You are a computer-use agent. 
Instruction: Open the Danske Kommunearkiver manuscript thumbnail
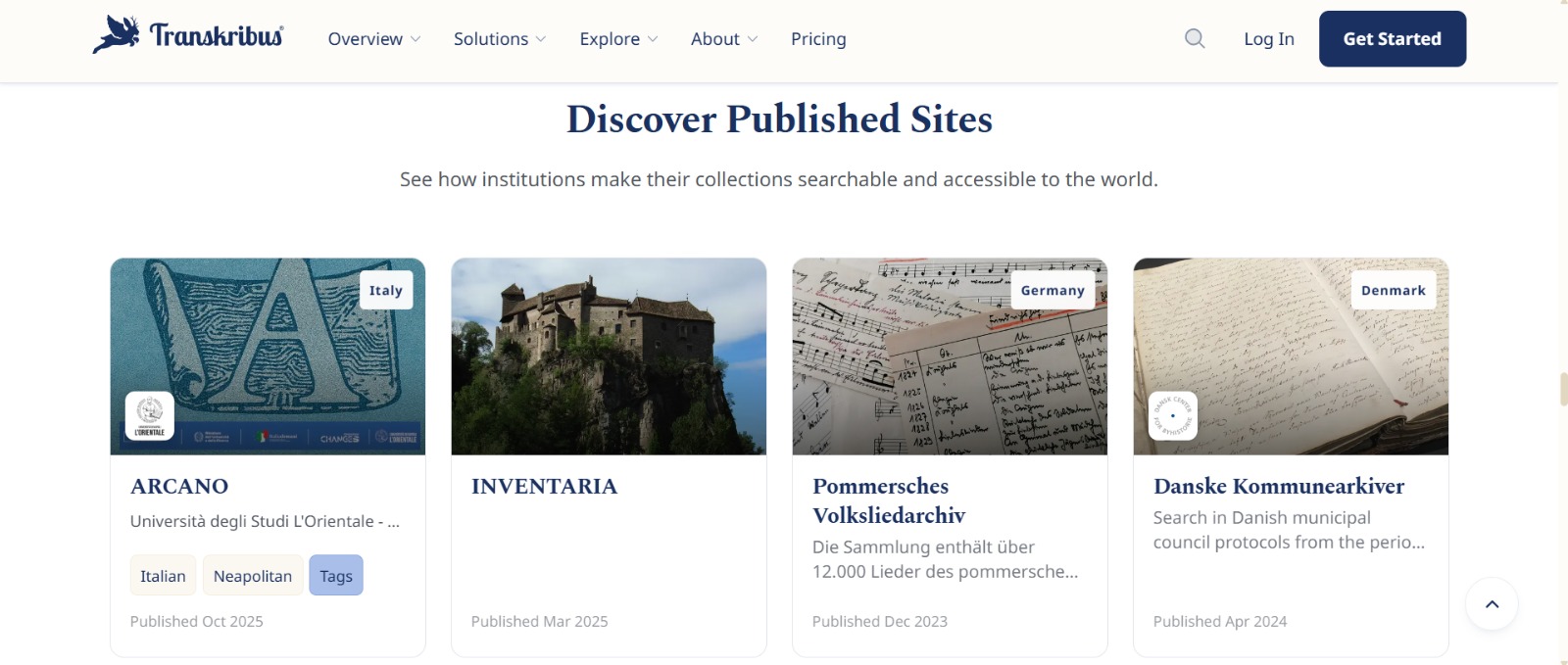1291,356
